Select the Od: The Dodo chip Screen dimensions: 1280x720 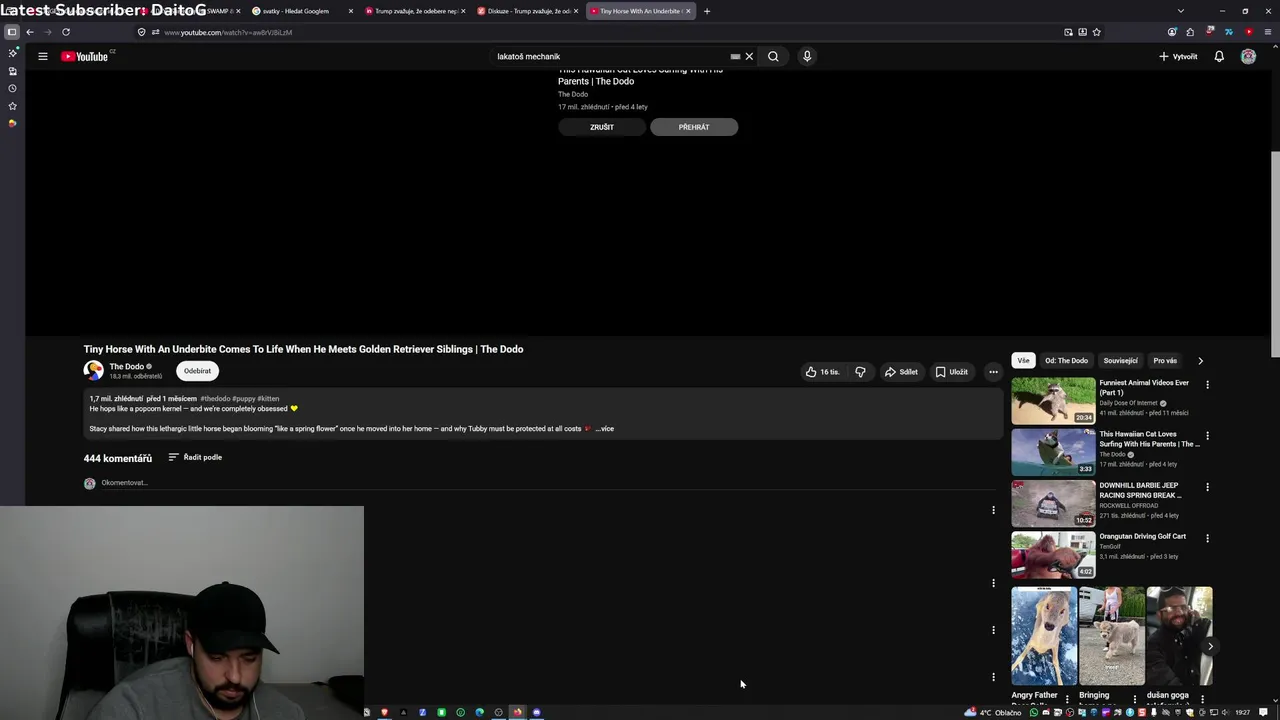click(1066, 361)
